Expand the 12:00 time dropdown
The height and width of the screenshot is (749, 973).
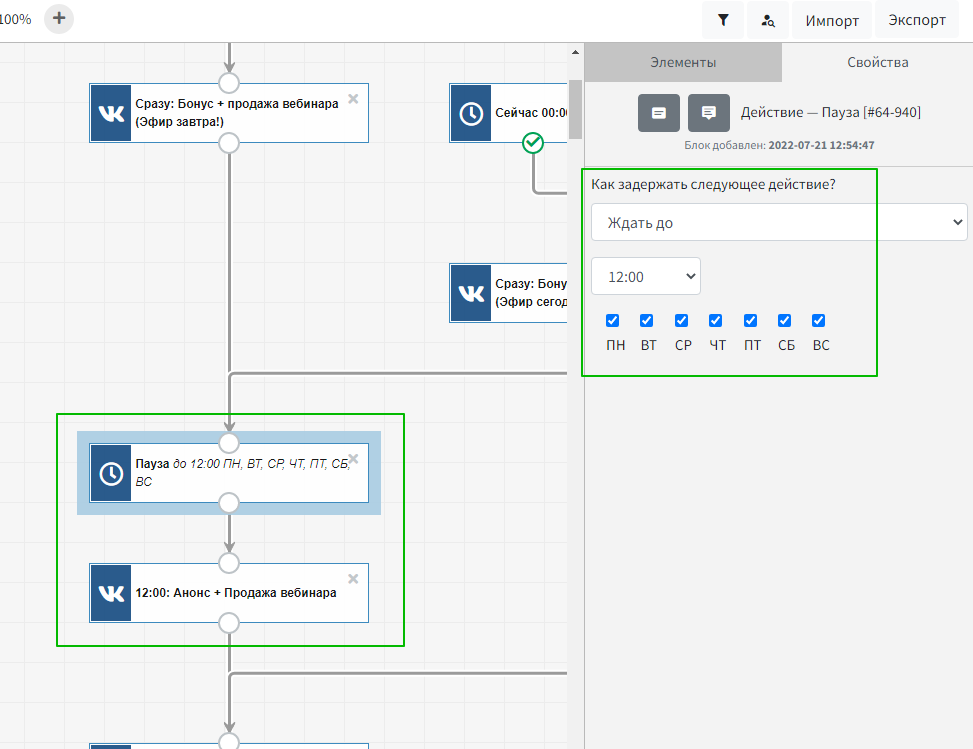[646, 276]
